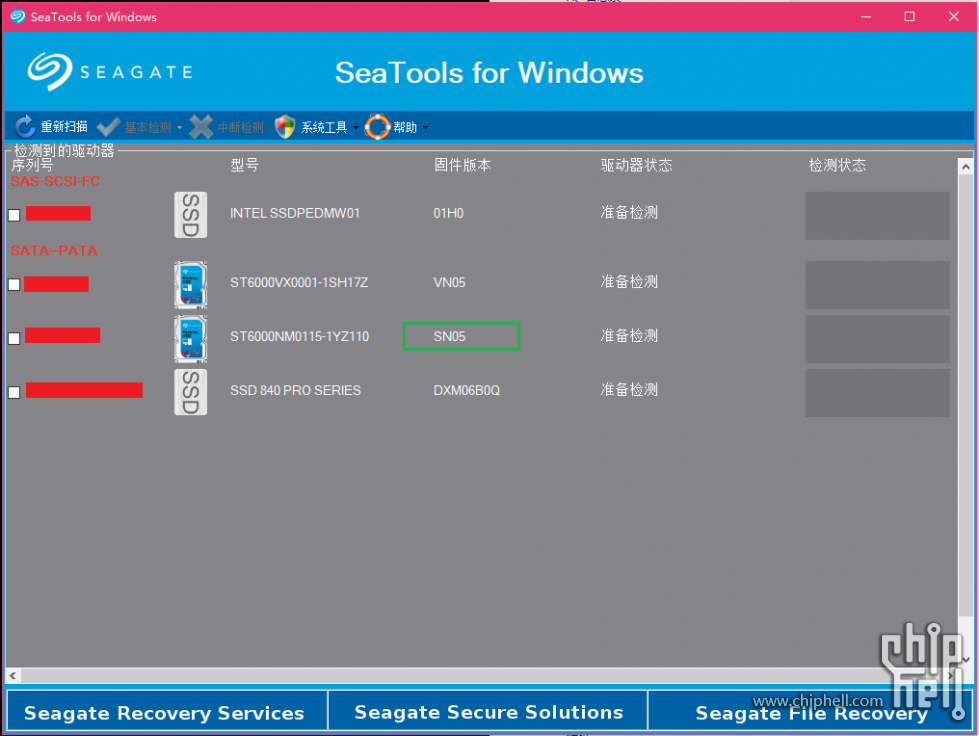Maximize the SeaTools for Windows window

tap(910, 17)
